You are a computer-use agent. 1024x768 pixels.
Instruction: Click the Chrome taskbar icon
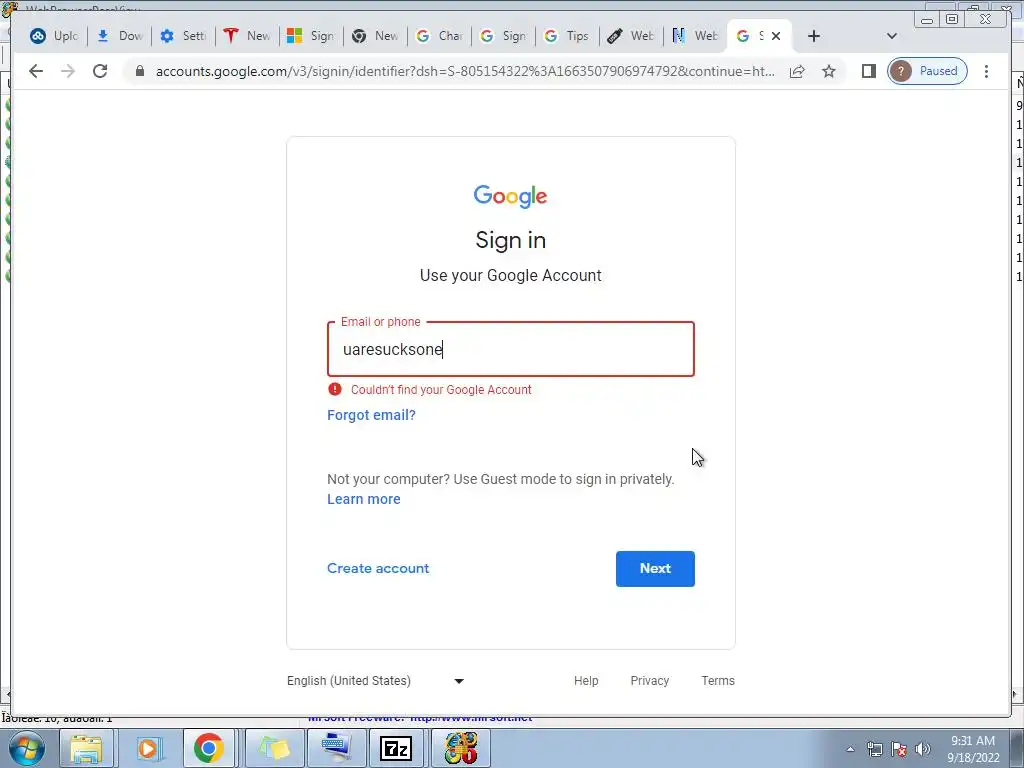tap(209, 748)
